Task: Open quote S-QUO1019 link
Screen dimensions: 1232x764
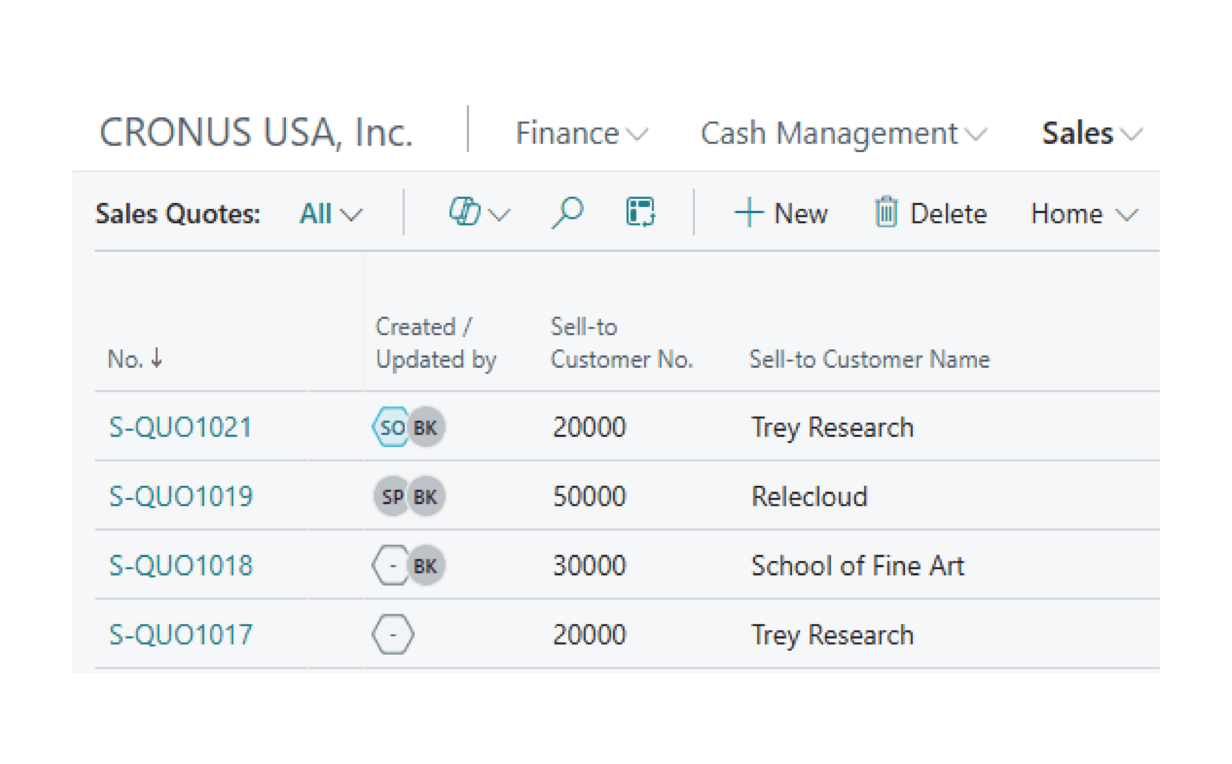Action: tap(180, 497)
